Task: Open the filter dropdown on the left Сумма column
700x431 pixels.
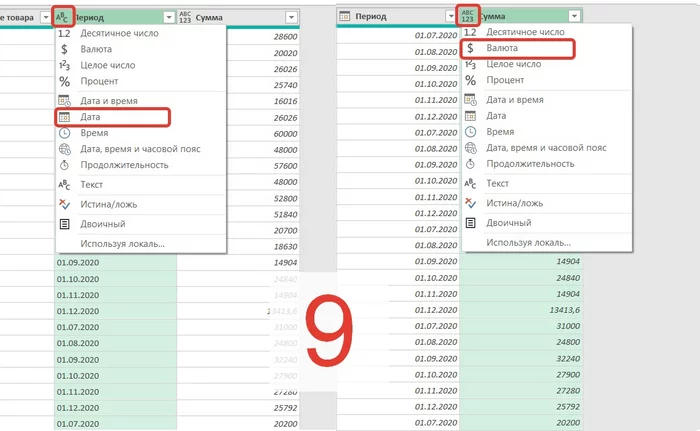Action: (x=291, y=17)
